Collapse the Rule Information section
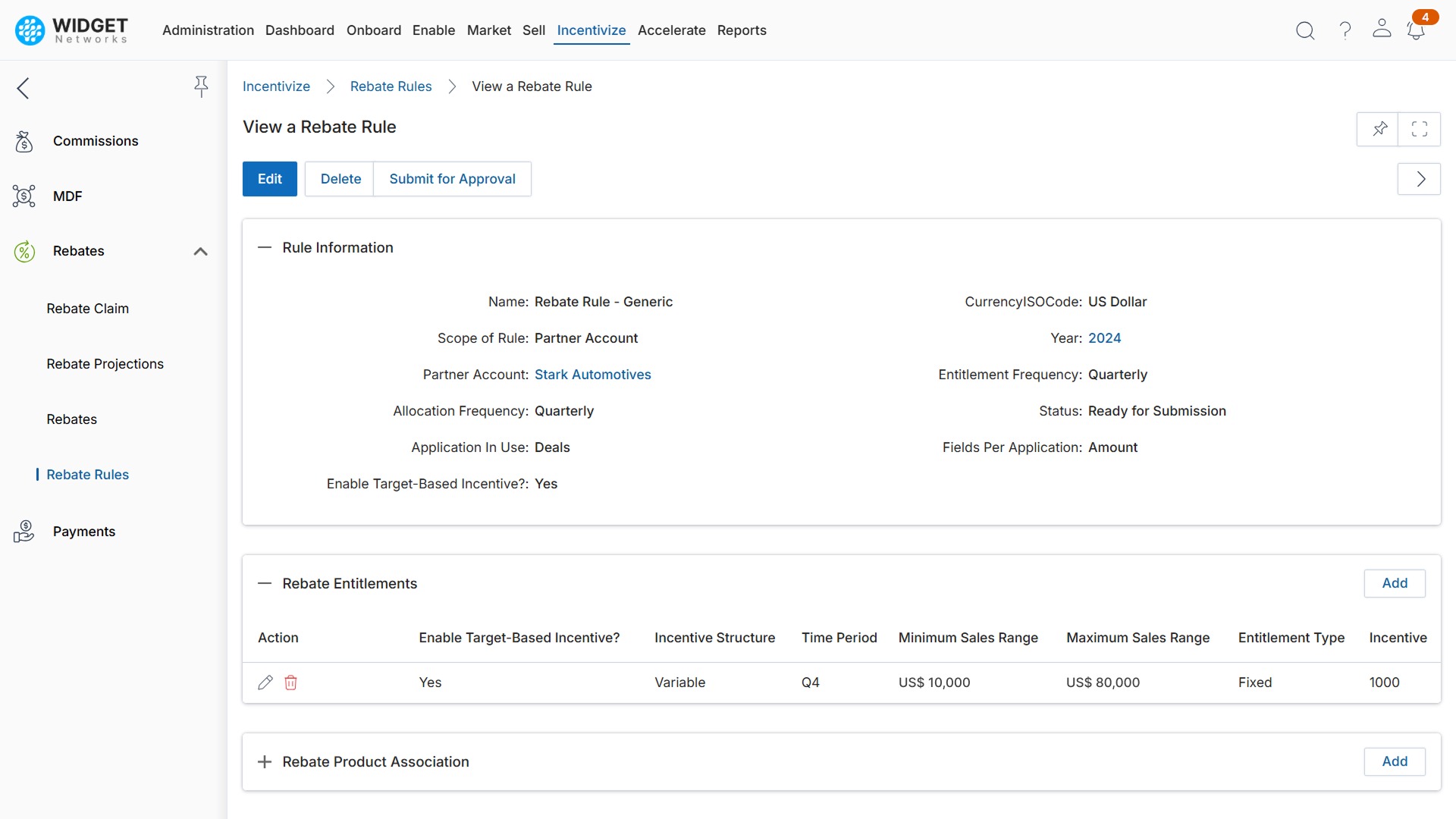Viewport: 1456px width, 819px height. (265, 247)
